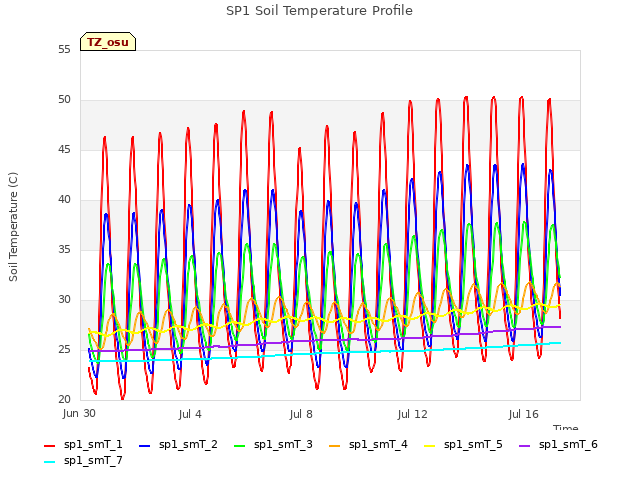This screenshot has height=480, width=640.
Task: Click the 55 y-axis tick label
Action: tap(64, 50)
